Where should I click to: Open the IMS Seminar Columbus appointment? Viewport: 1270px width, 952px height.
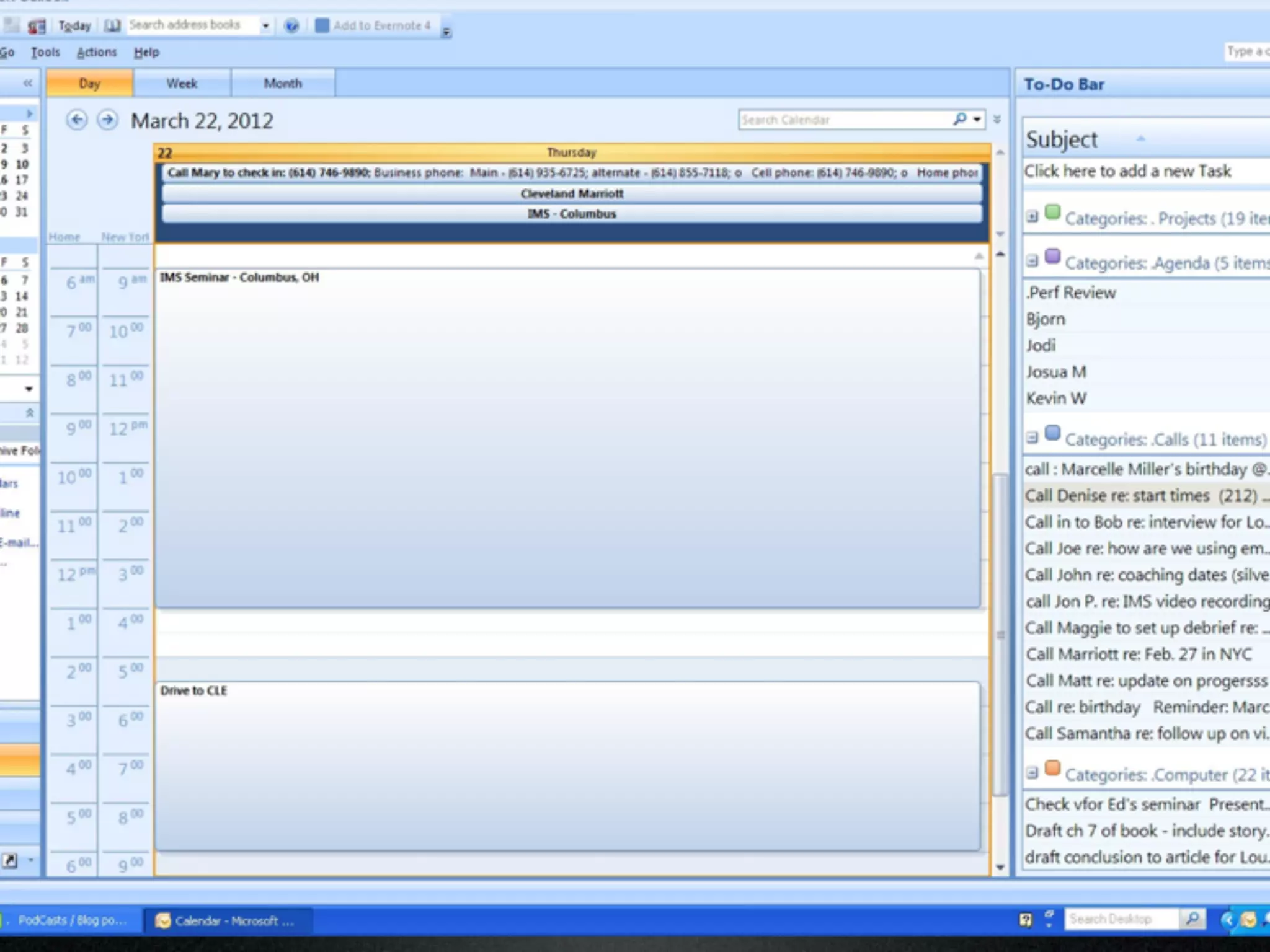[x=239, y=277]
